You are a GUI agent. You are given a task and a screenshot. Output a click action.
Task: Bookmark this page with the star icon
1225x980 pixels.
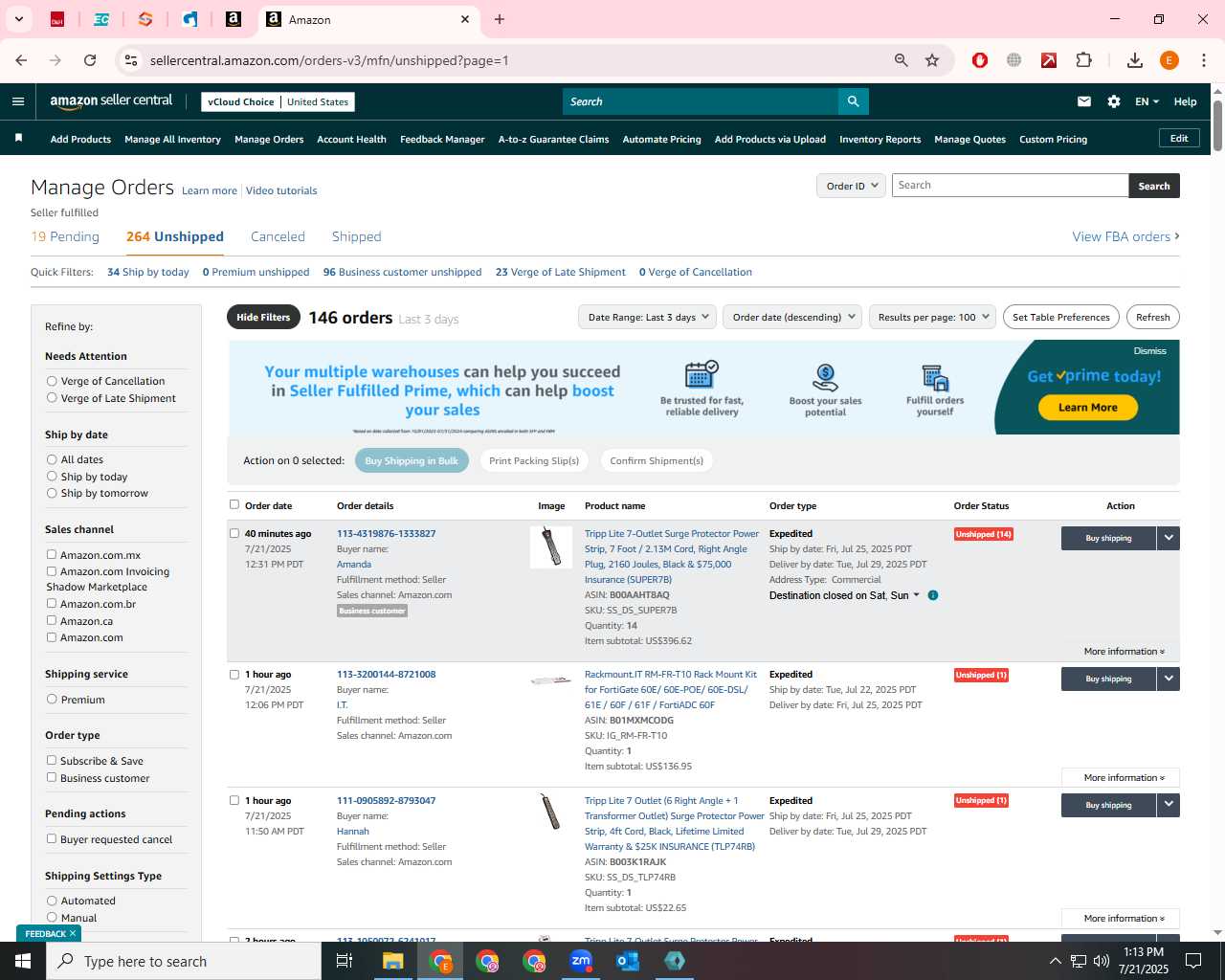coord(932,60)
